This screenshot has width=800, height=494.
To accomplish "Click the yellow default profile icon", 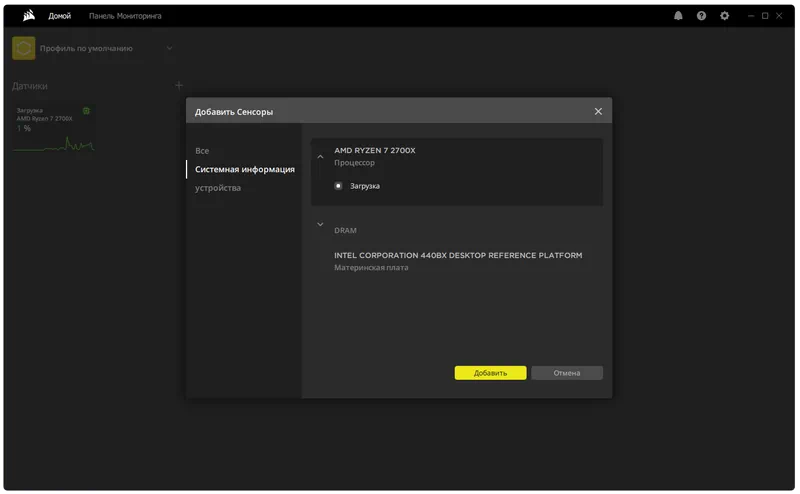I will (x=24, y=48).
